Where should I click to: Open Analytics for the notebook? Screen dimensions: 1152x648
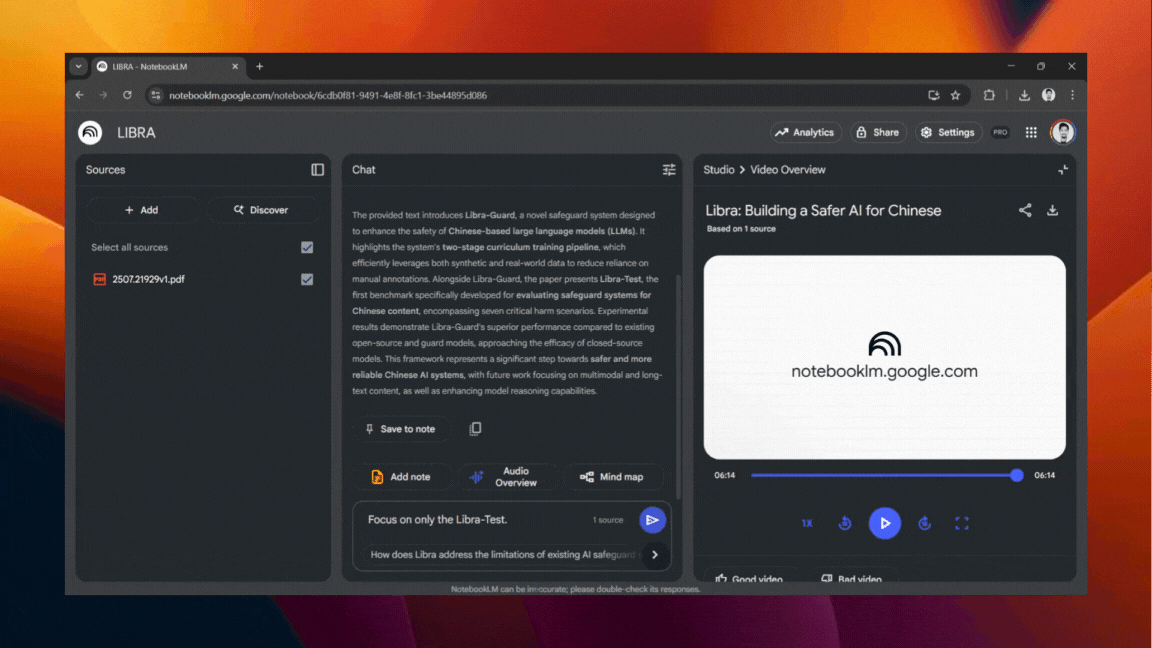tap(804, 132)
